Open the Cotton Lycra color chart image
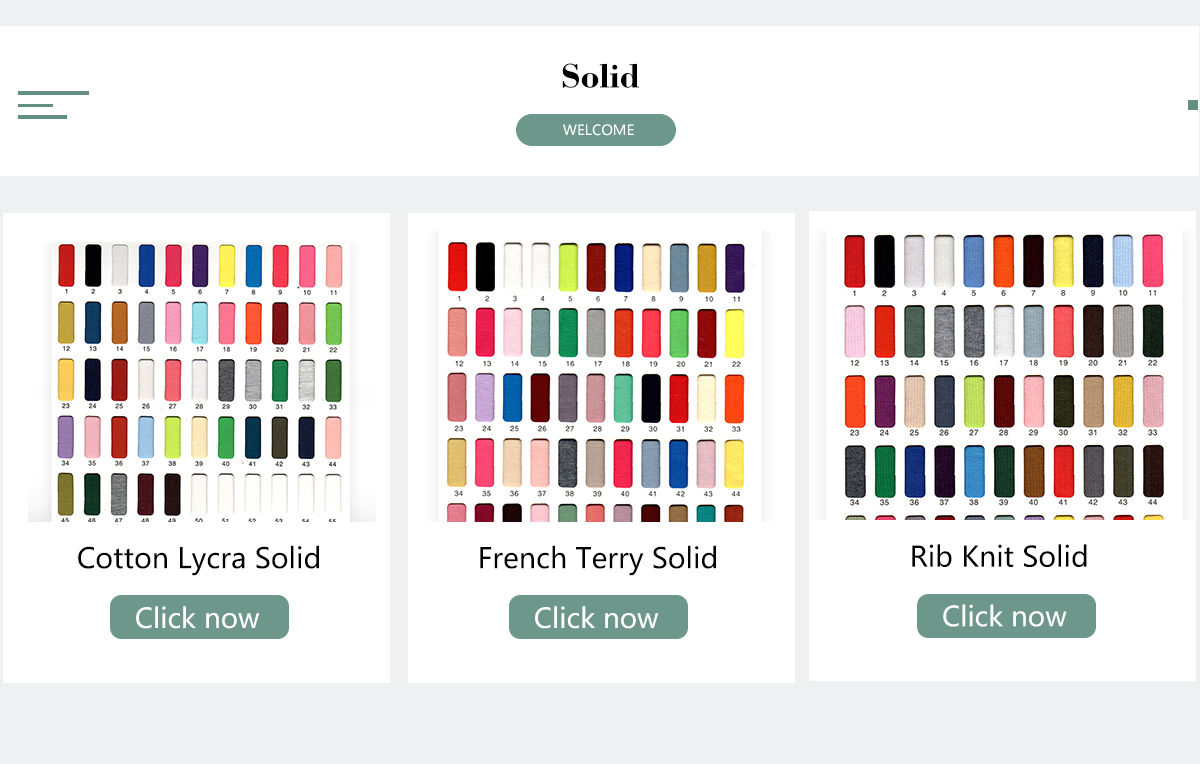Screen dimensions: 1200x764 (x=201, y=382)
